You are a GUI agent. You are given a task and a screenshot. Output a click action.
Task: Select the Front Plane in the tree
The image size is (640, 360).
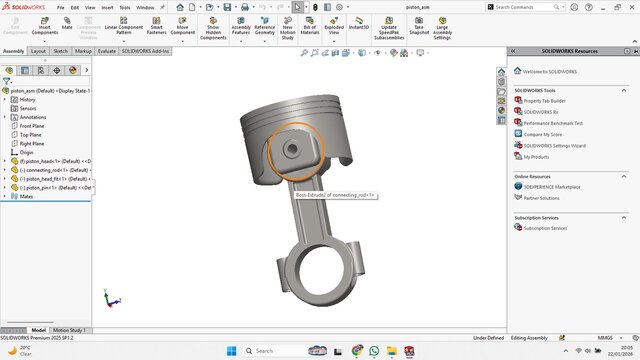[32, 126]
